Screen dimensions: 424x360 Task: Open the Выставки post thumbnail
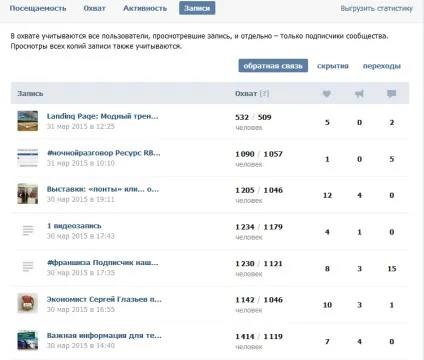[28, 194]
